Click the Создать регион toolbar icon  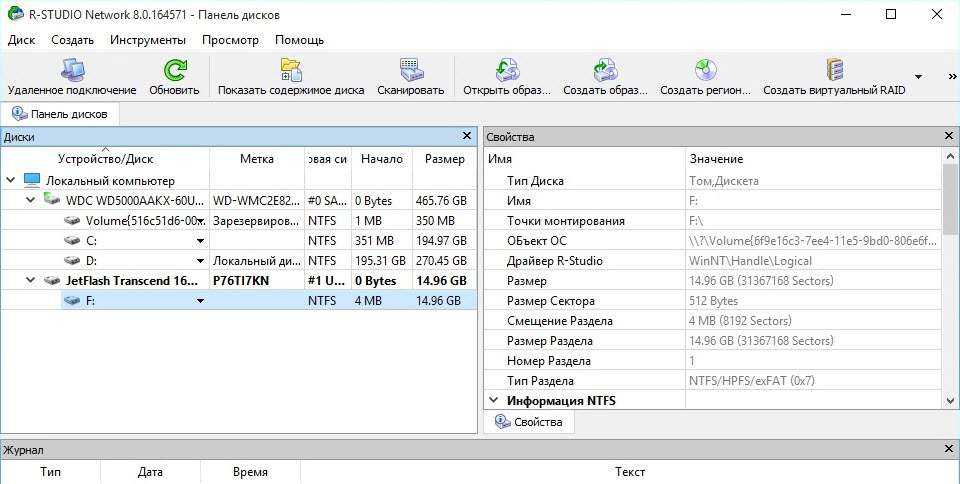(705, 71)
